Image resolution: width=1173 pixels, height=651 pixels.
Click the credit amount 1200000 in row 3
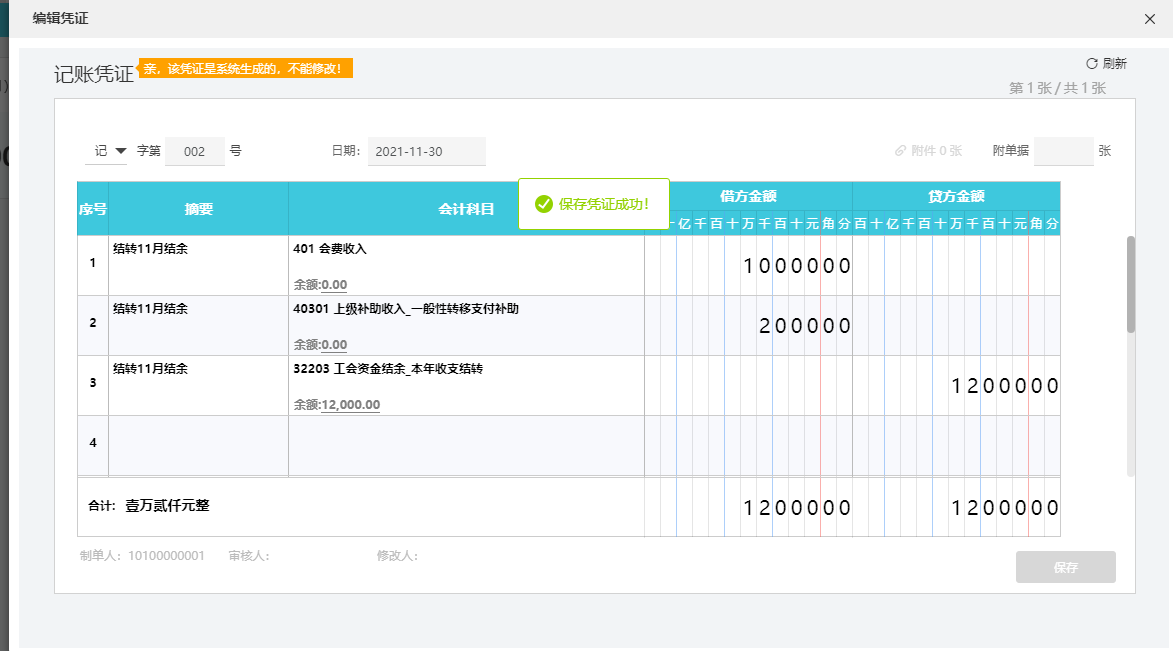pyautogui.click(x=1004, y=386)
